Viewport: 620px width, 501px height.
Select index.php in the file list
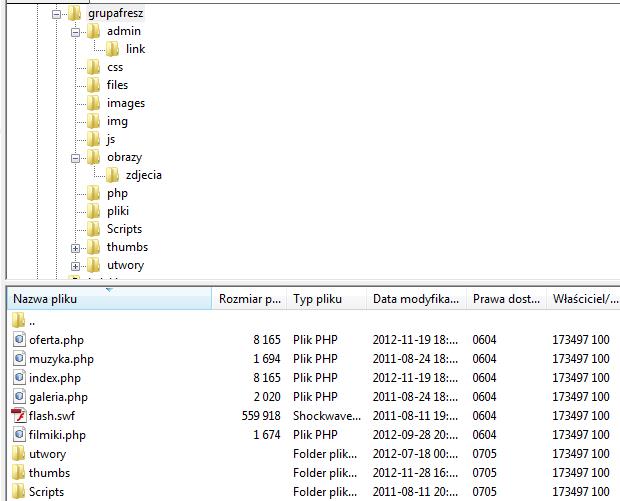pyautogui.click(x=55, y=378)
